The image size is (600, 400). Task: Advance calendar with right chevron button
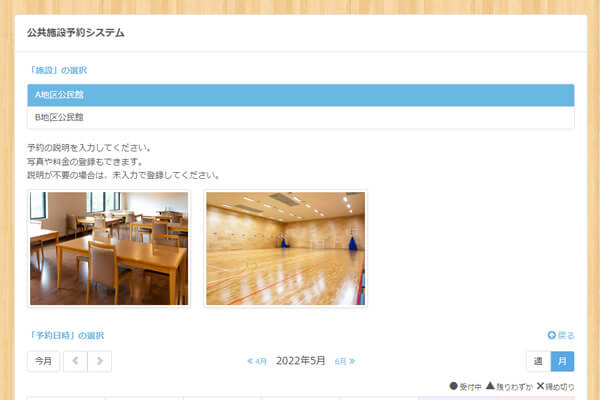coord(99,361)
